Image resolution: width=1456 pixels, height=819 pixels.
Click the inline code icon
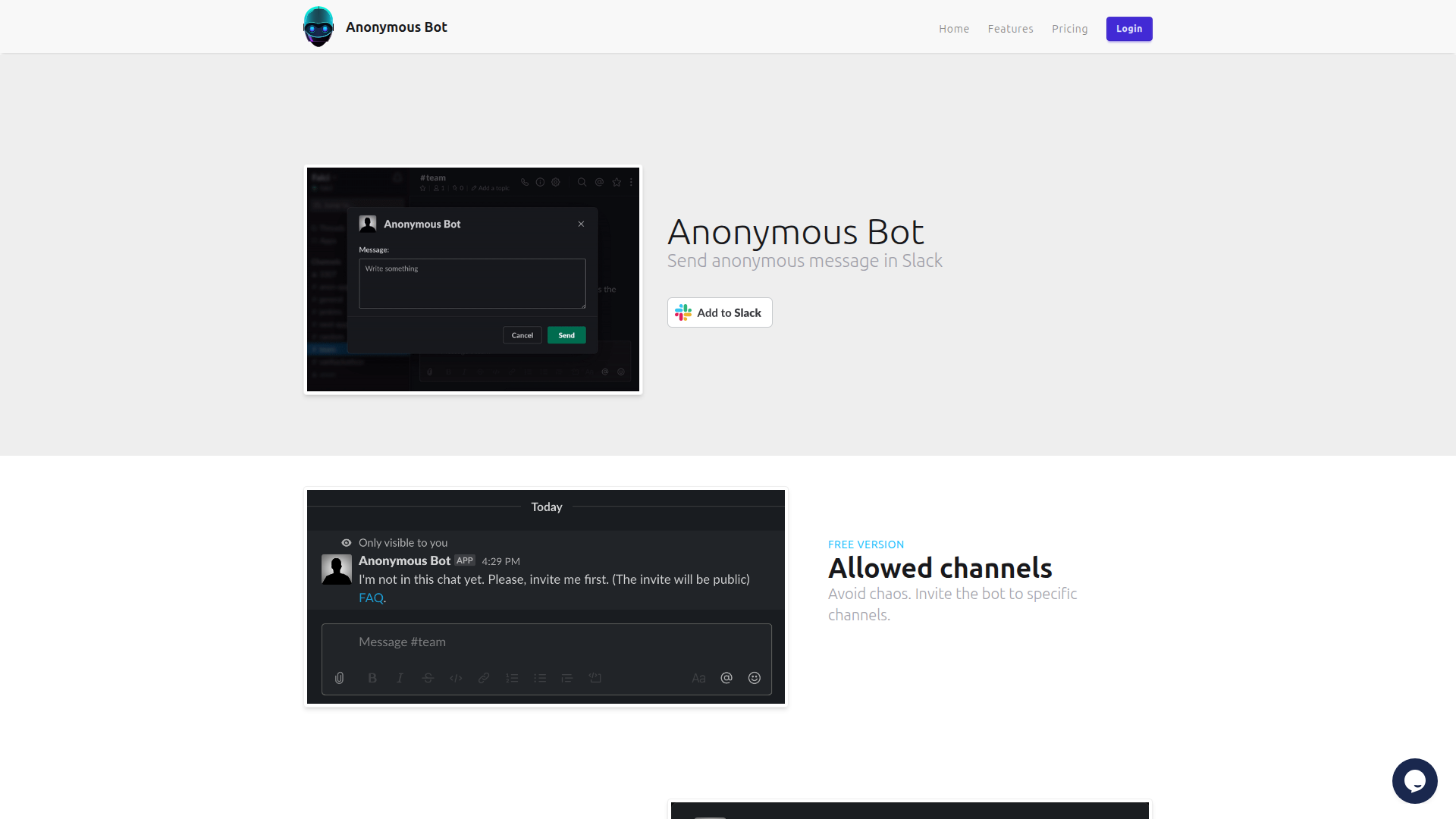coord(456,678)
